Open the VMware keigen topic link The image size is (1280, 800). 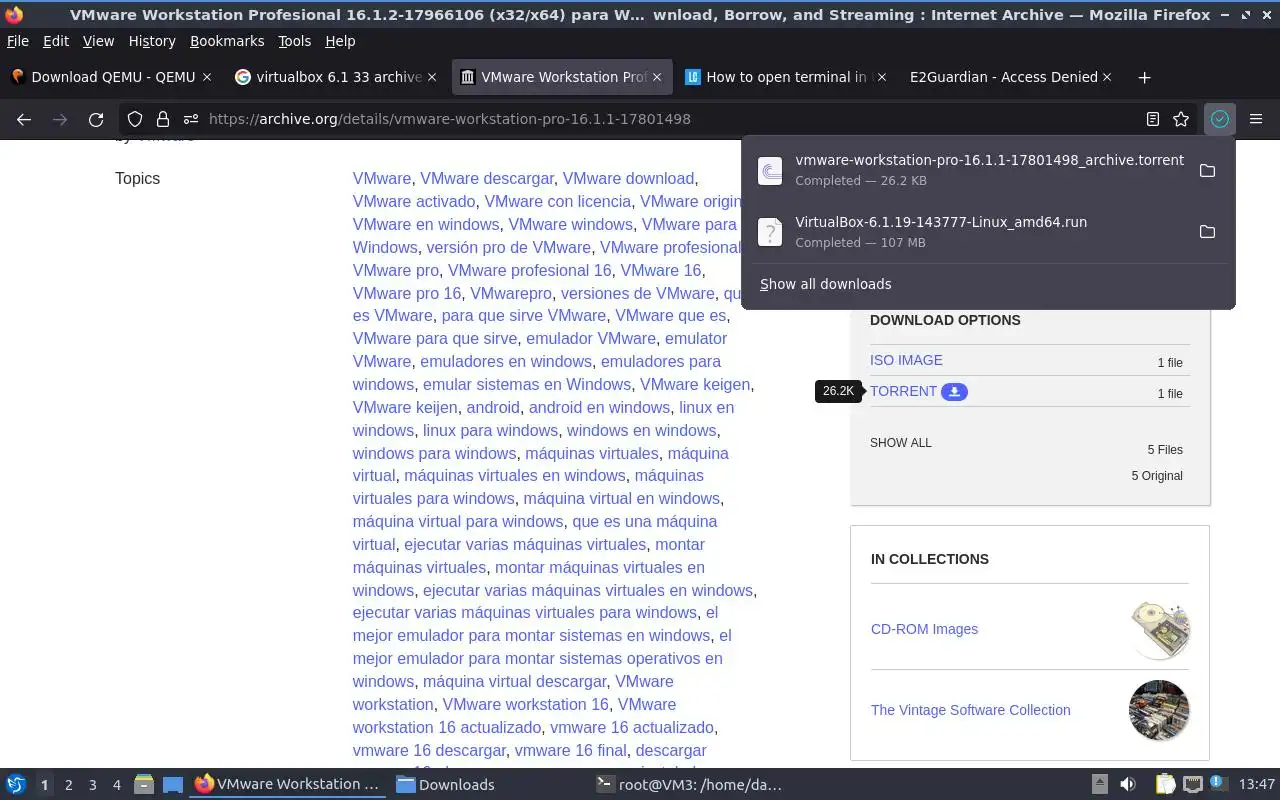point(695,384)
